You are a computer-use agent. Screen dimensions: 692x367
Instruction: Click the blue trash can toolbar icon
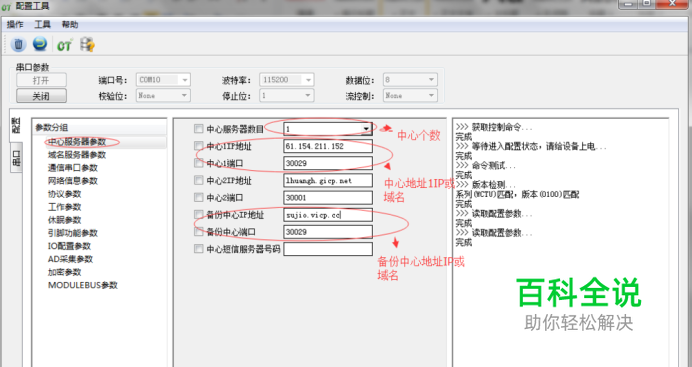coord(19,45)
